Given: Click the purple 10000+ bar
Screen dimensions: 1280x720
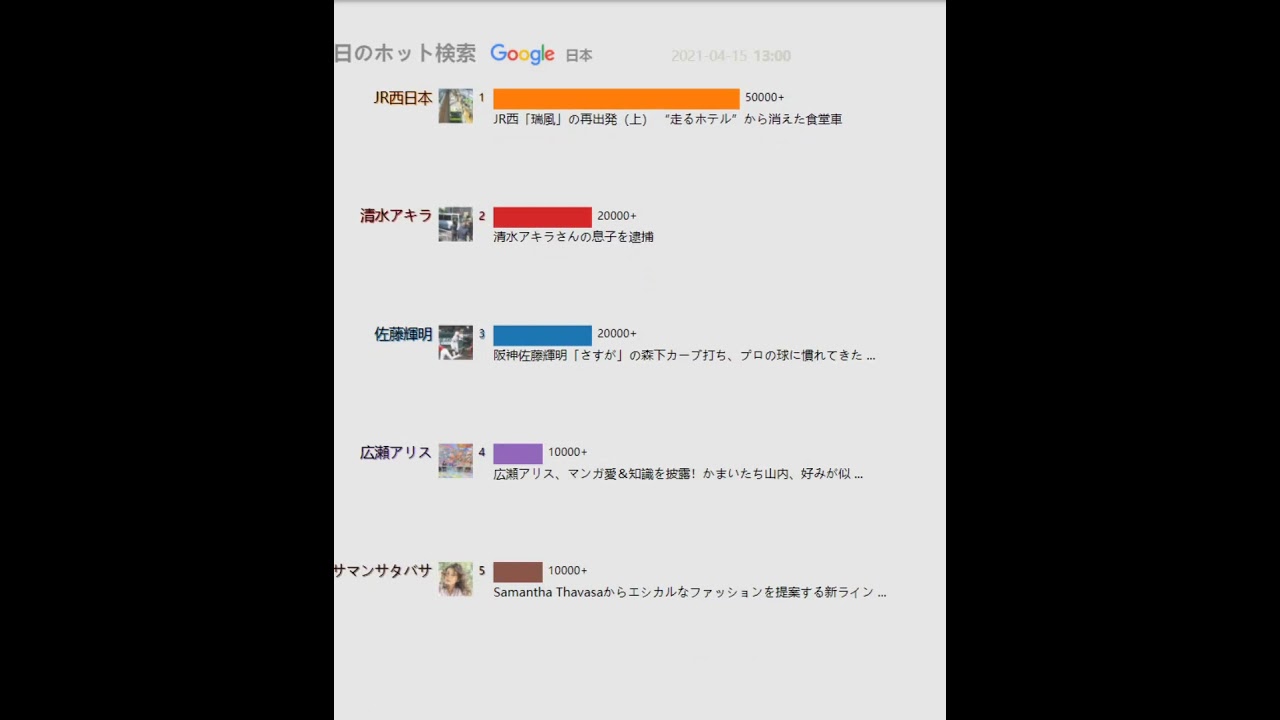Looking at the screenshot, I should (x=518, y=453).
